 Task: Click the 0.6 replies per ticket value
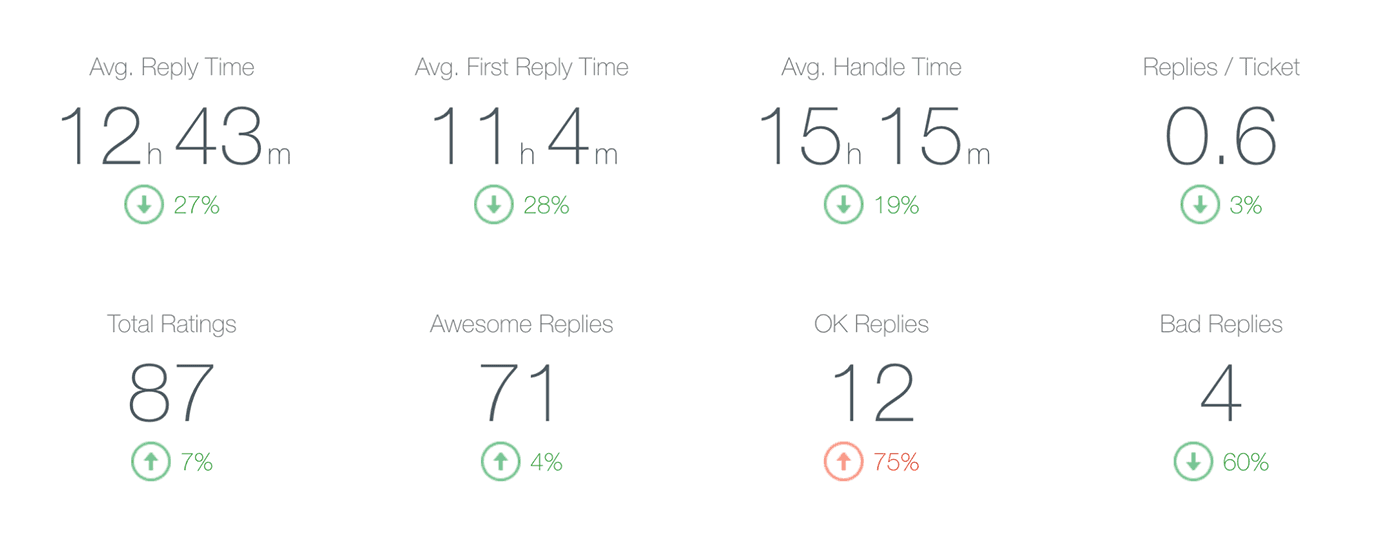[x=1221, y=137]
